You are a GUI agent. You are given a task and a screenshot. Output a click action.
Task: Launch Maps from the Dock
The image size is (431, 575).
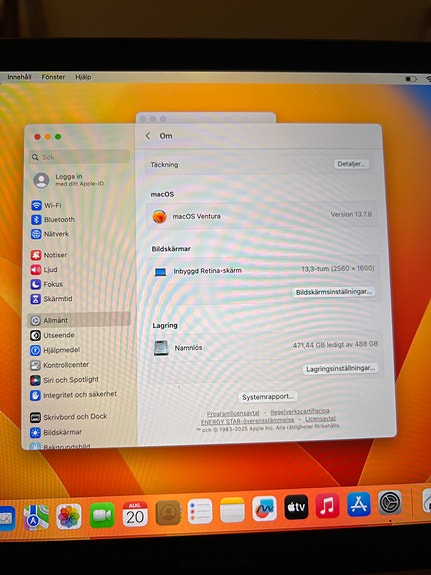tap(36, 517)
